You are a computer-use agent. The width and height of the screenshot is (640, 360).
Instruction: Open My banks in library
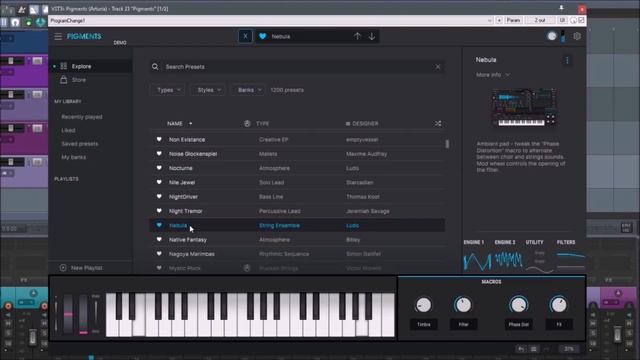click(x=73, y=157)
